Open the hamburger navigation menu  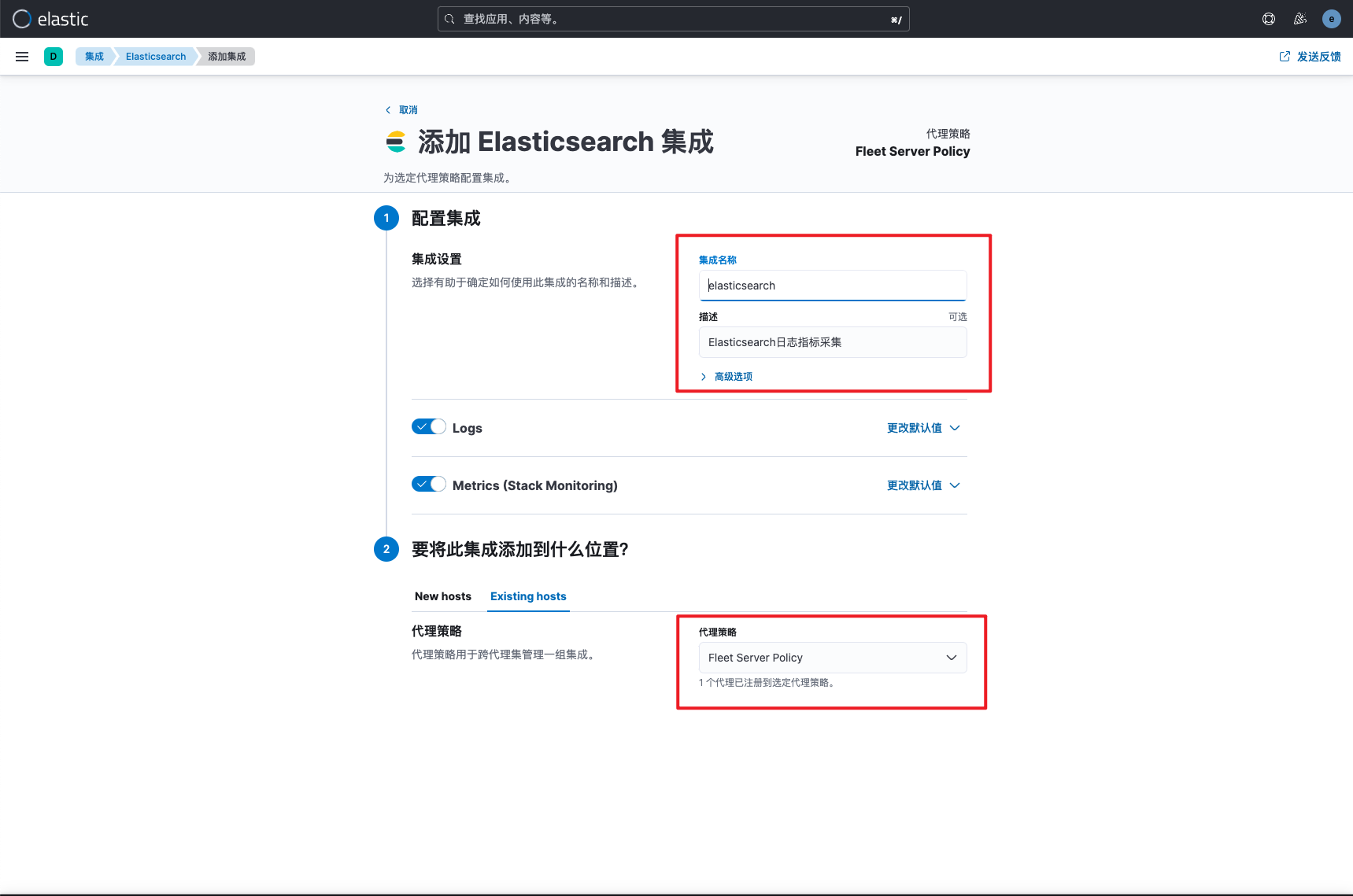tap(22, 57)
